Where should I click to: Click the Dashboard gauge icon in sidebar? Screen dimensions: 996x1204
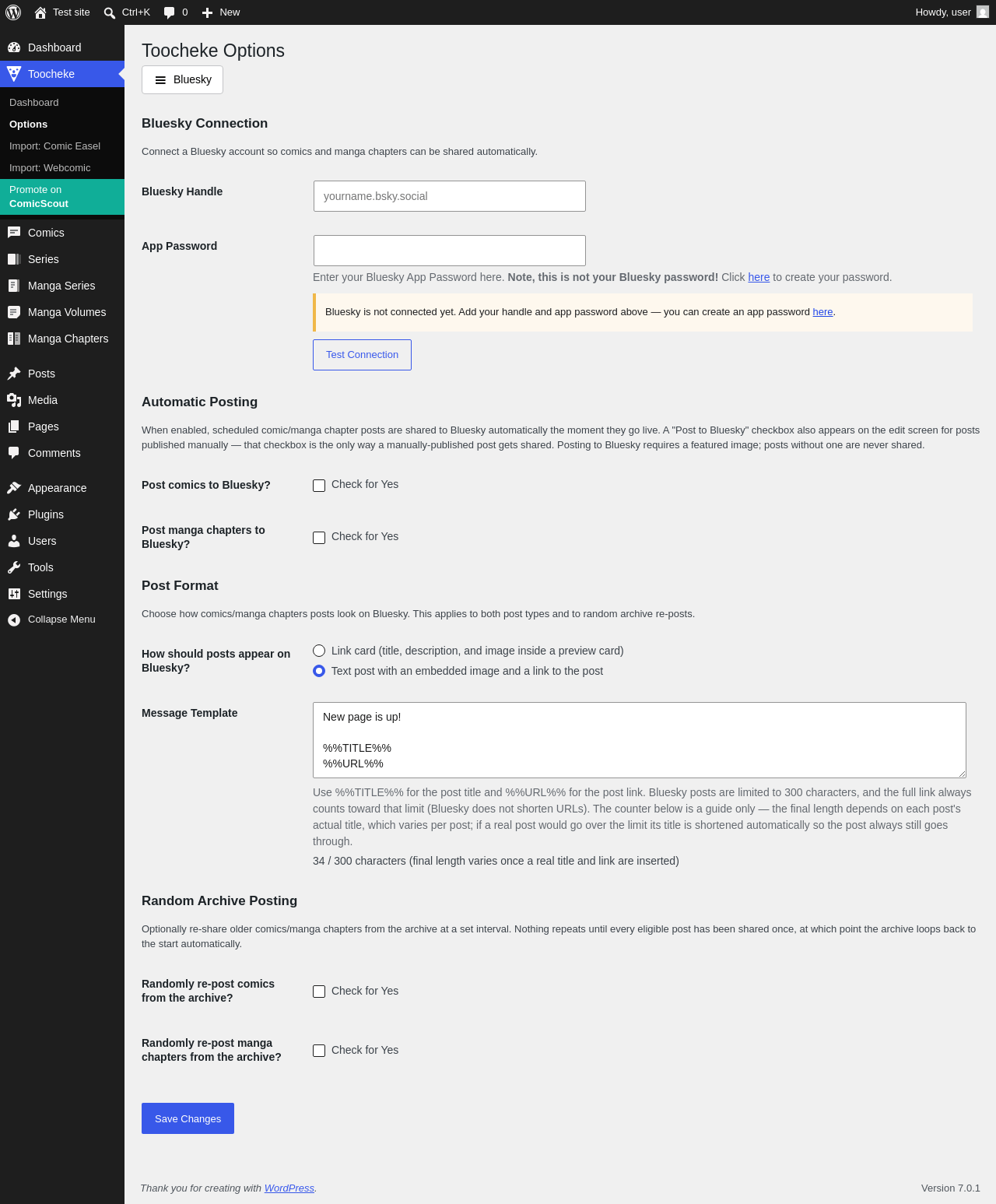pos(14,47)
